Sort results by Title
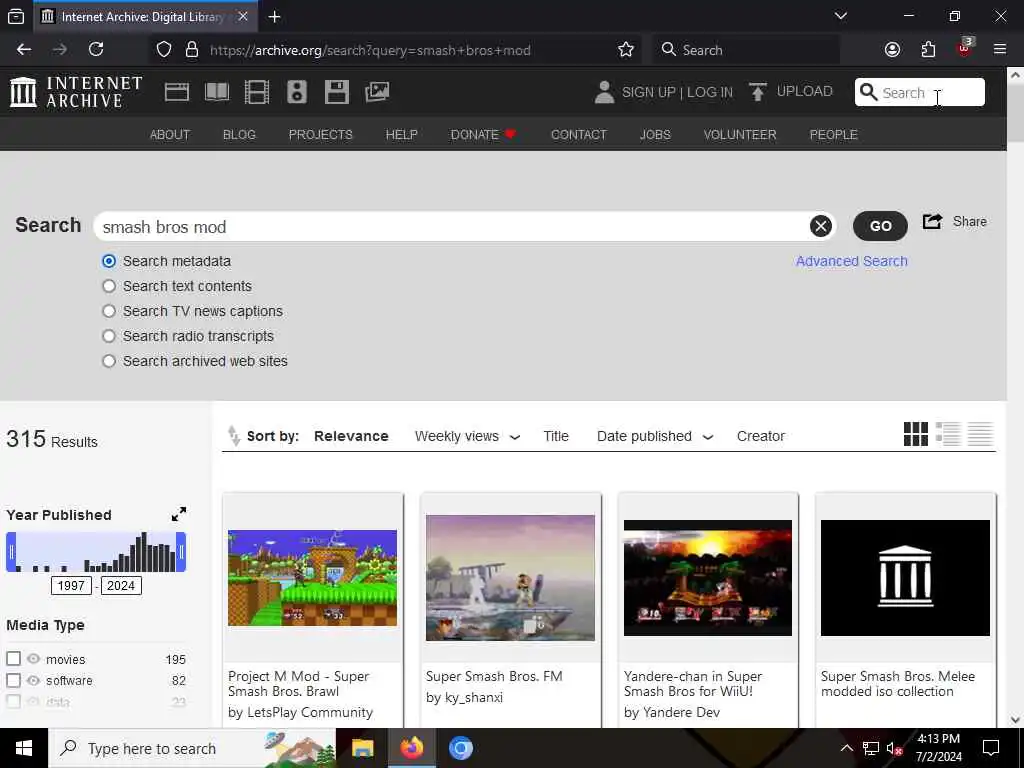1024x768 pixels. pos(556,436)
